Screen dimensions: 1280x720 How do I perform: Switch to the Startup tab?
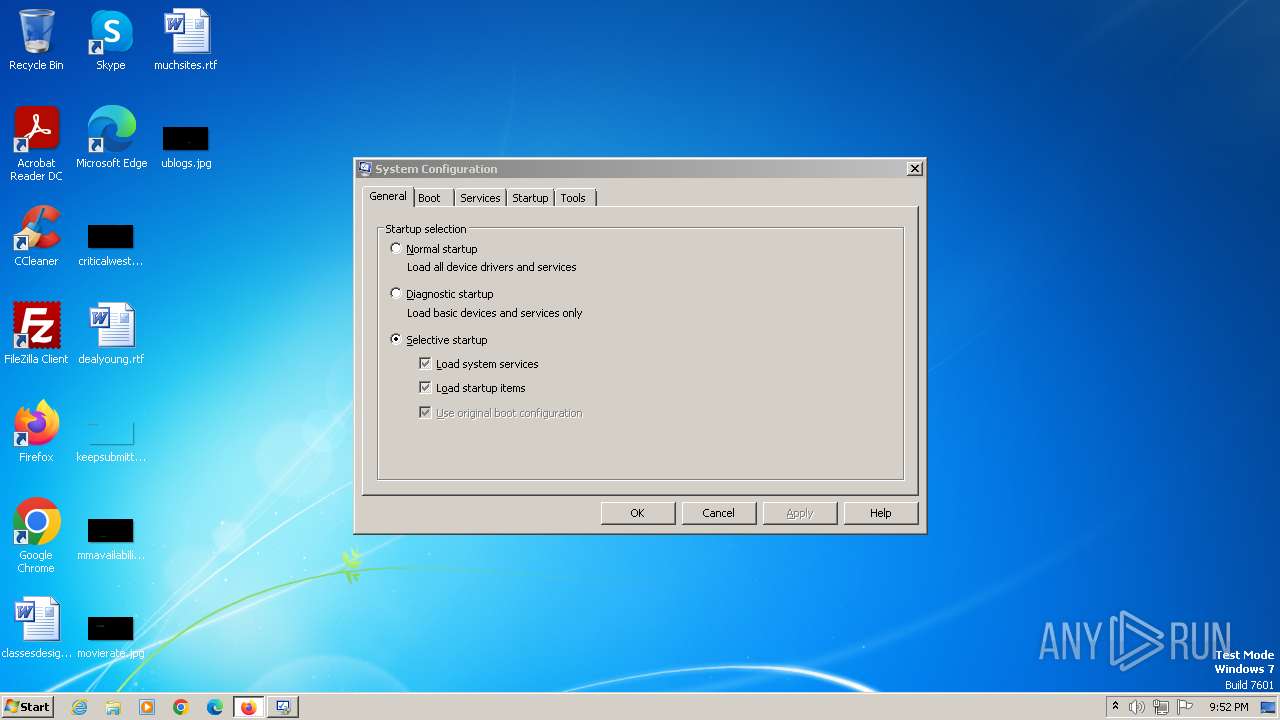[530, 198]
